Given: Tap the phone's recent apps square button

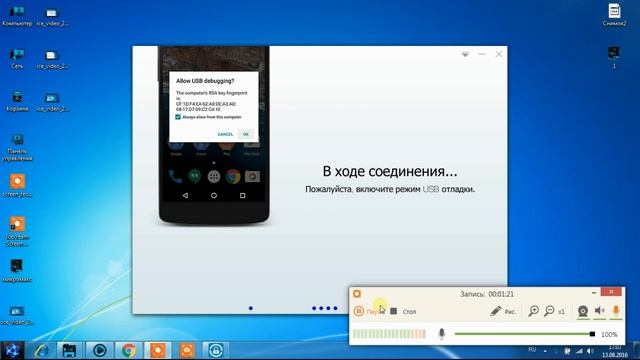Looking at the screenshot, I should tap(242, 196).
